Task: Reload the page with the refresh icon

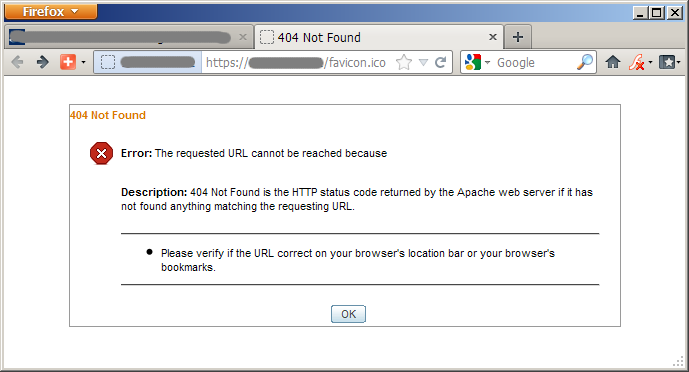Action: pos(441,62)
